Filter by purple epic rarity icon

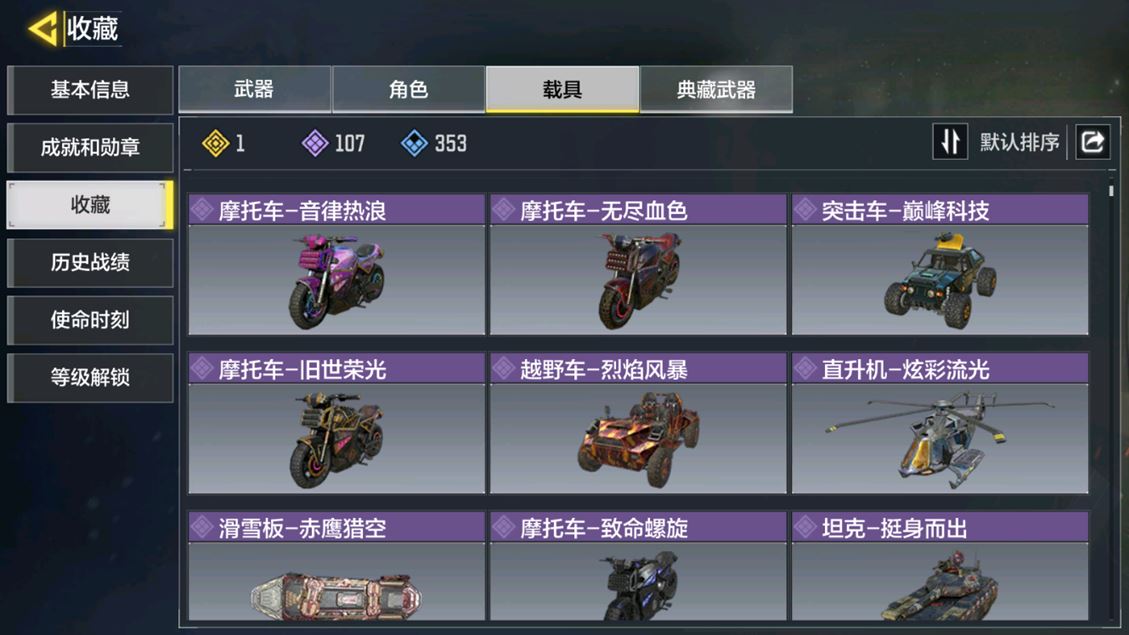tap(315, 143)
